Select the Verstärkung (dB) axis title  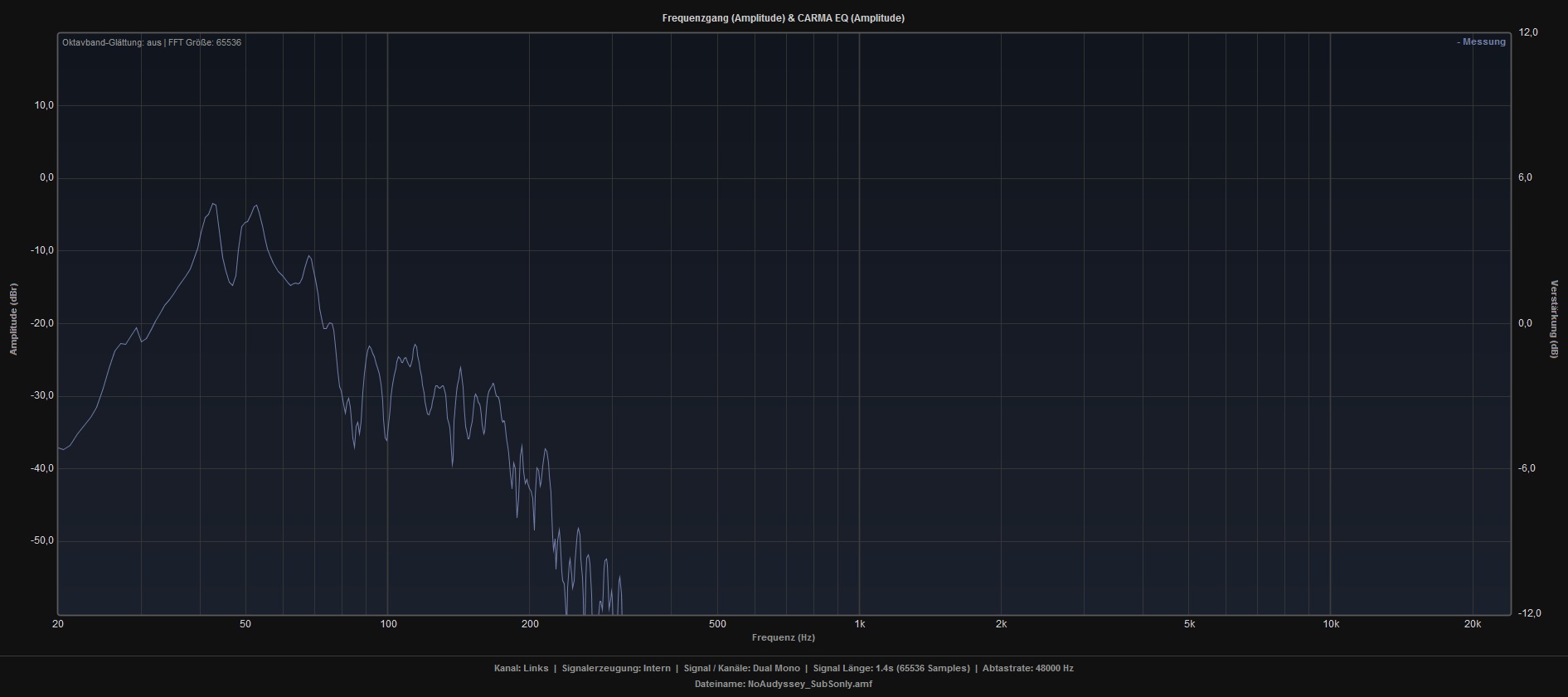(x=1554, y=319)
